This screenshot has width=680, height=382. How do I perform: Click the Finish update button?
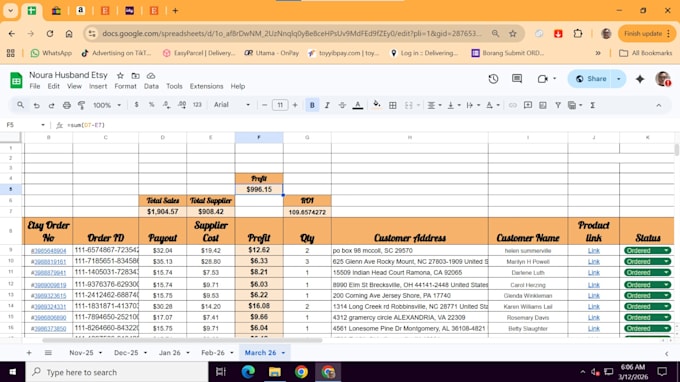(647, 33)
